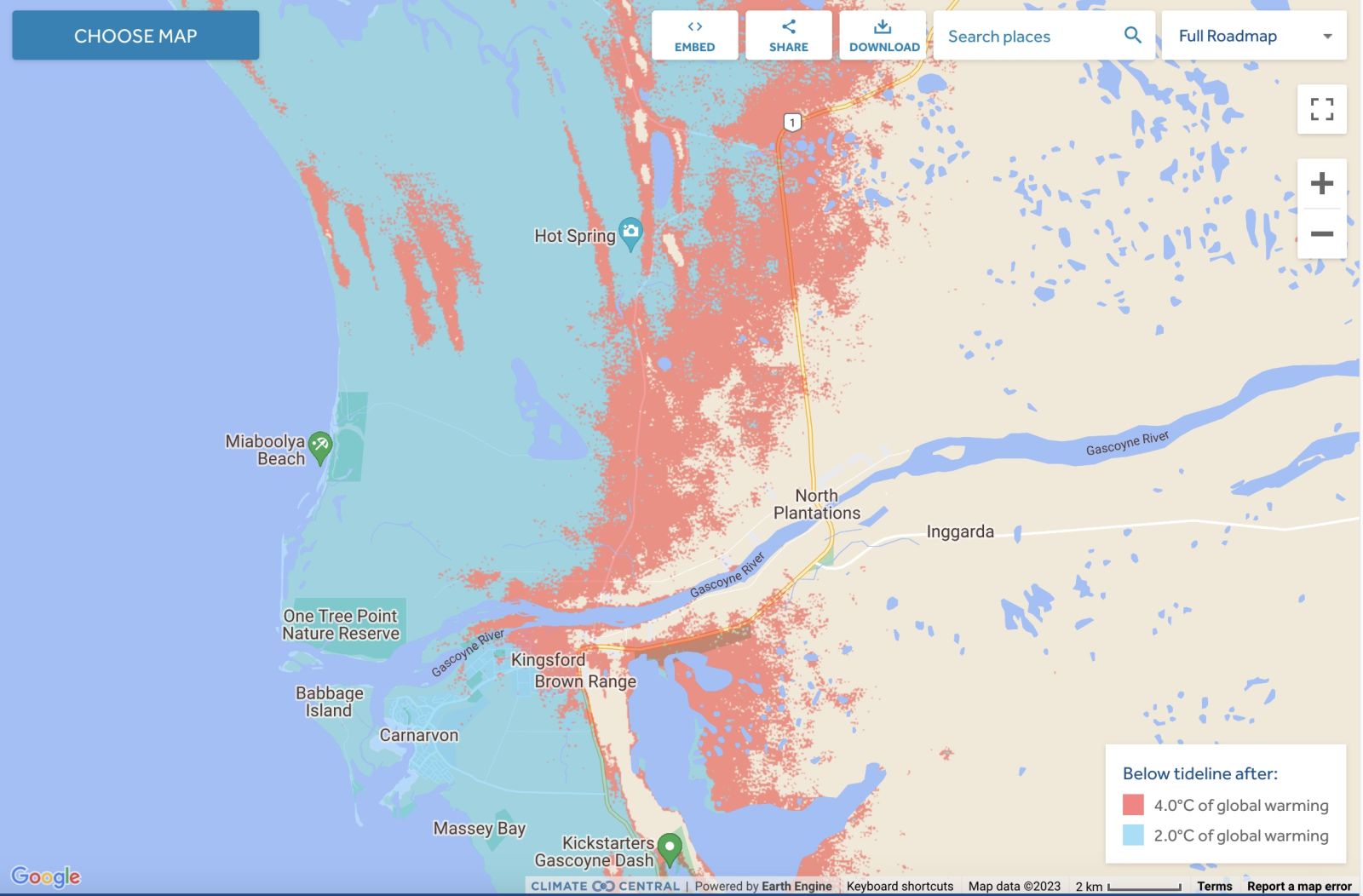
Task: Expand the Full Roadmap dropdown
Action: (1254, 36)
